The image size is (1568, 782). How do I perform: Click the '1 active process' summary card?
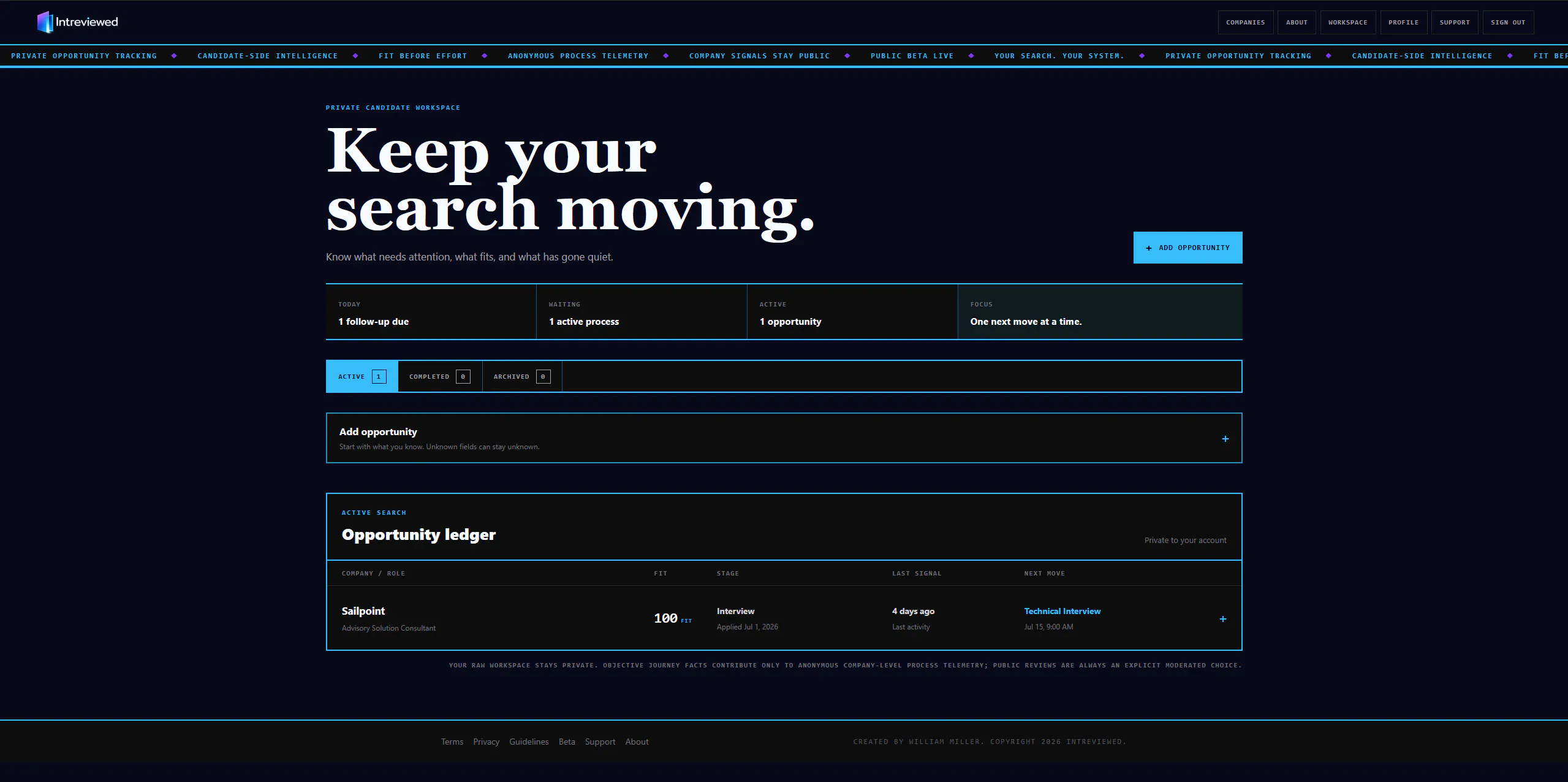point(642,312)
